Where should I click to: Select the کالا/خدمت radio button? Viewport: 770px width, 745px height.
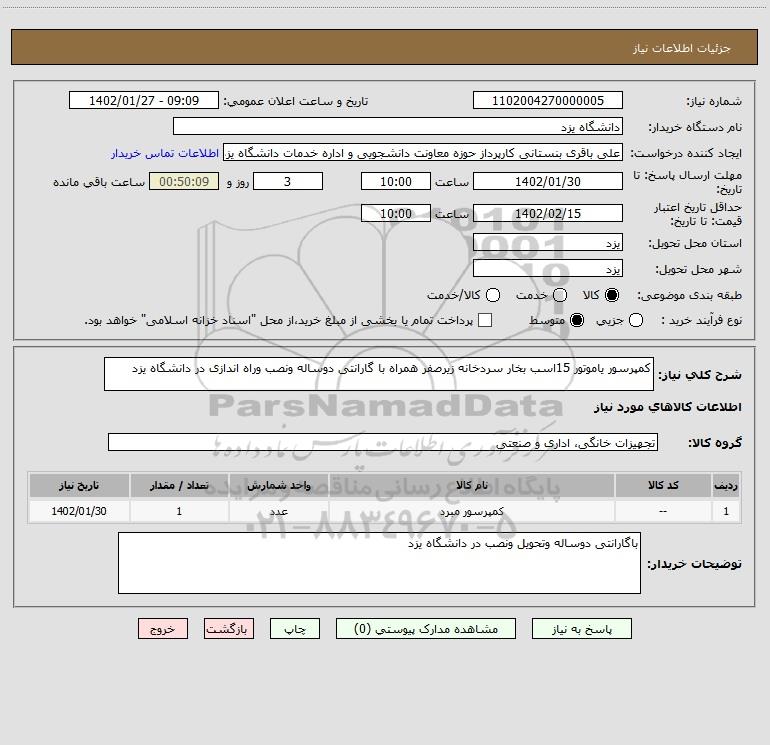tap(493, 295)
